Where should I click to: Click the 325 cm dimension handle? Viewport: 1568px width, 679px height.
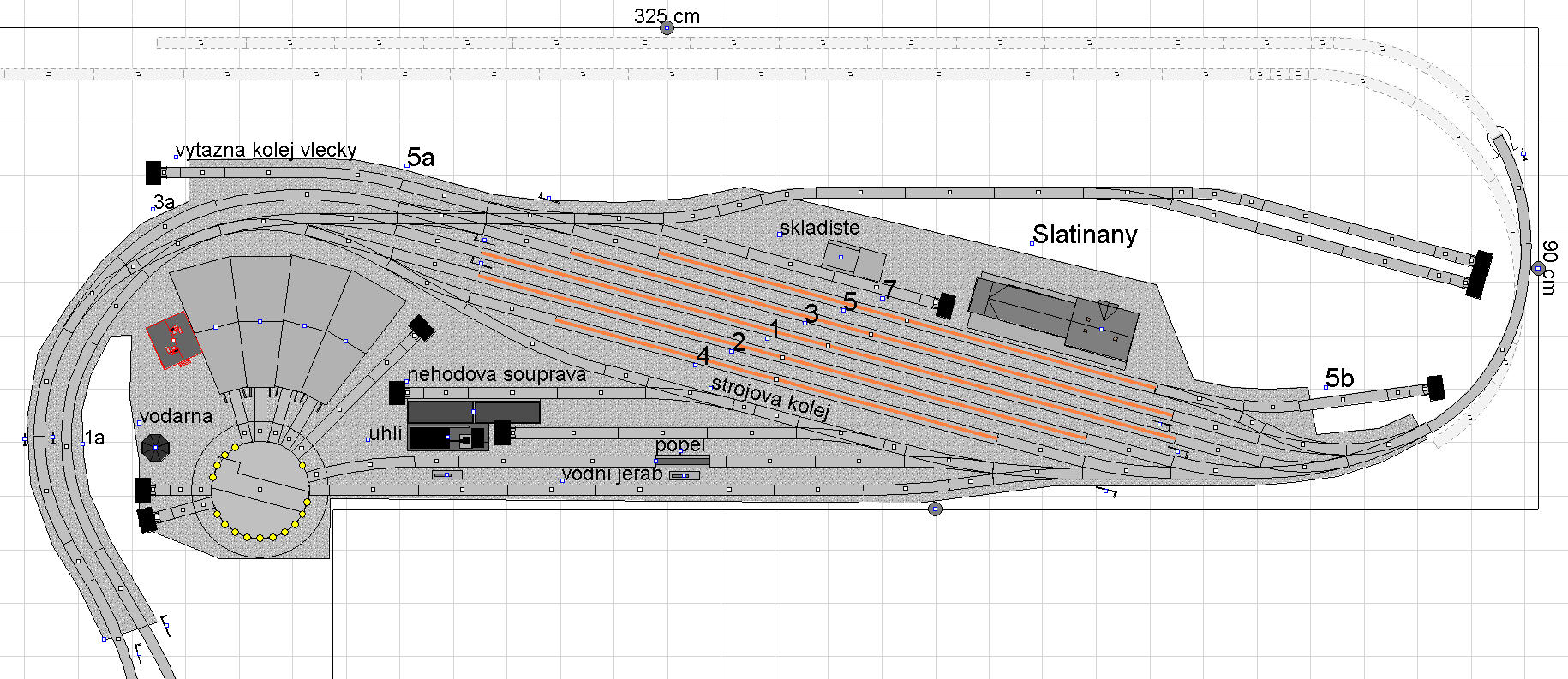tap(667, 27)
